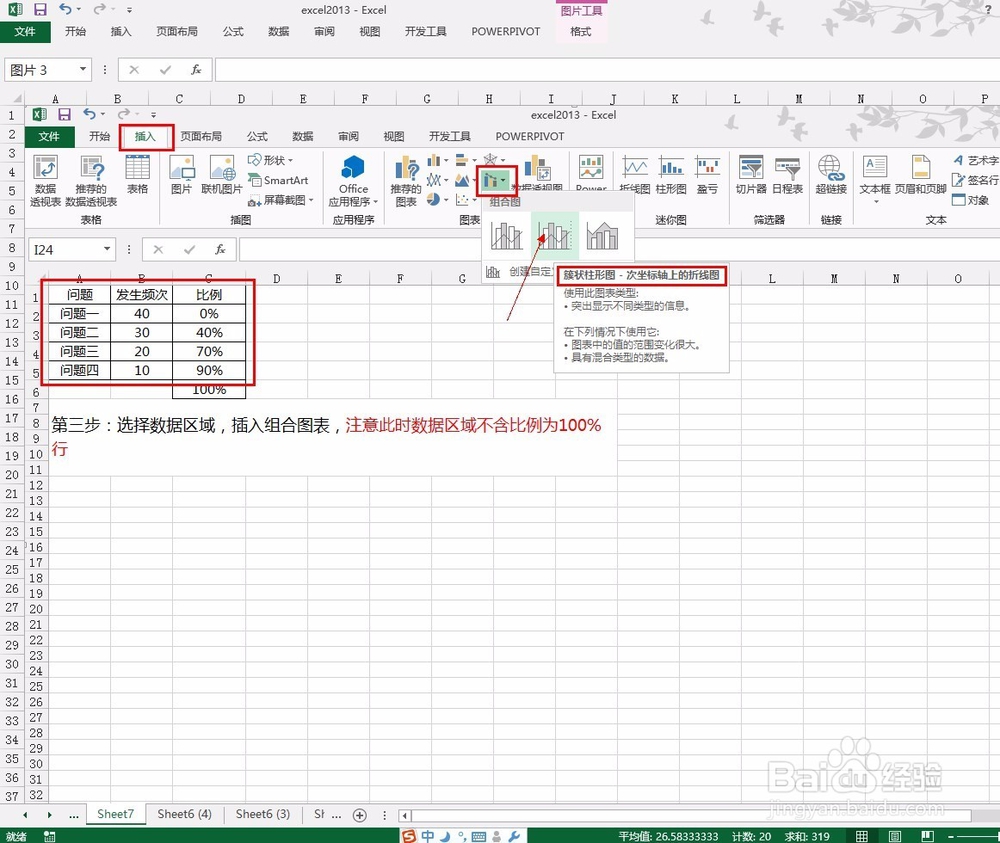Click the table cell reading 问题三

(80, 351)
